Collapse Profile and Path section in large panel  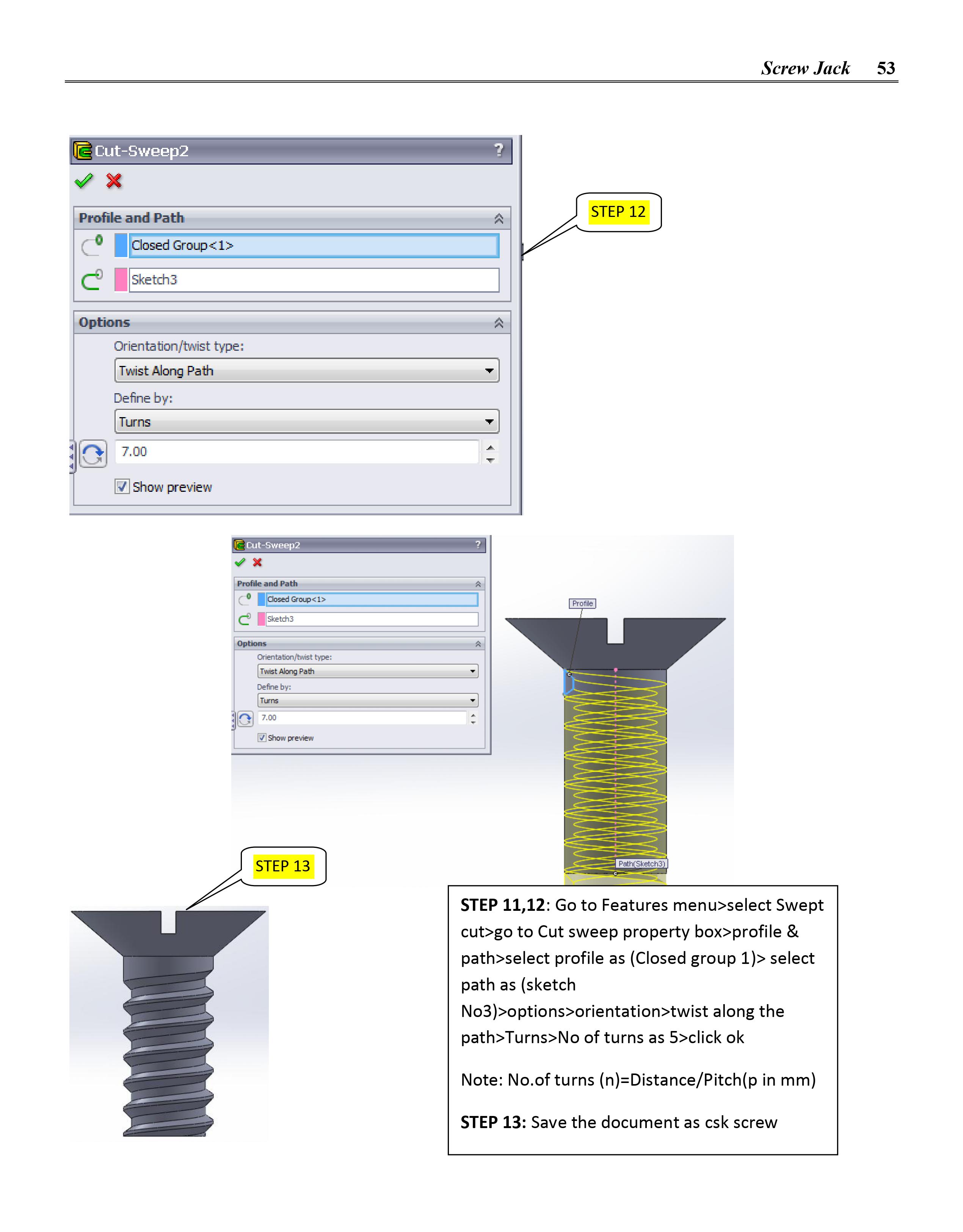pos(499,218)
